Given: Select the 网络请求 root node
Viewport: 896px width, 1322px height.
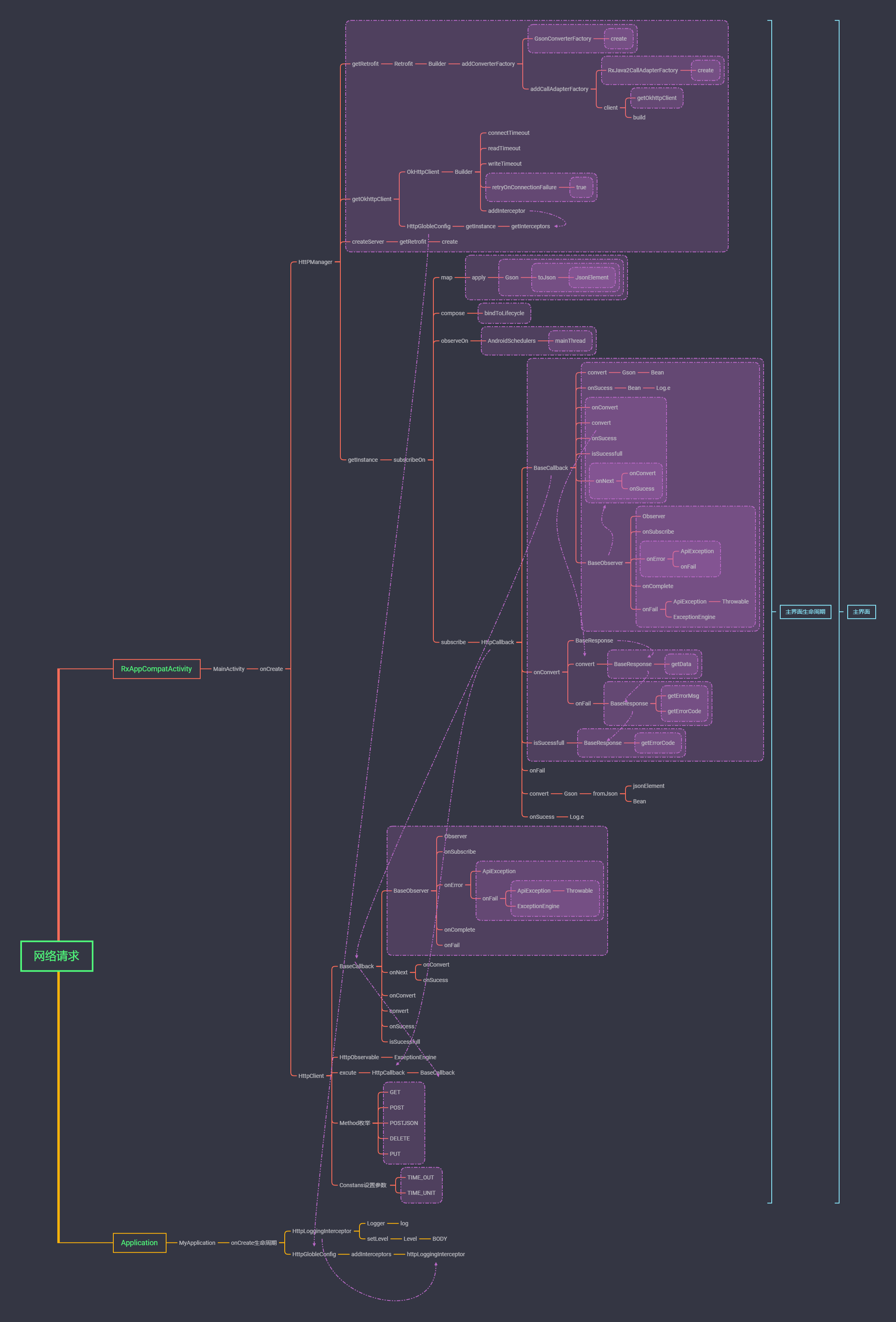Looking at the screenshot, I should [x=56, y=956].
